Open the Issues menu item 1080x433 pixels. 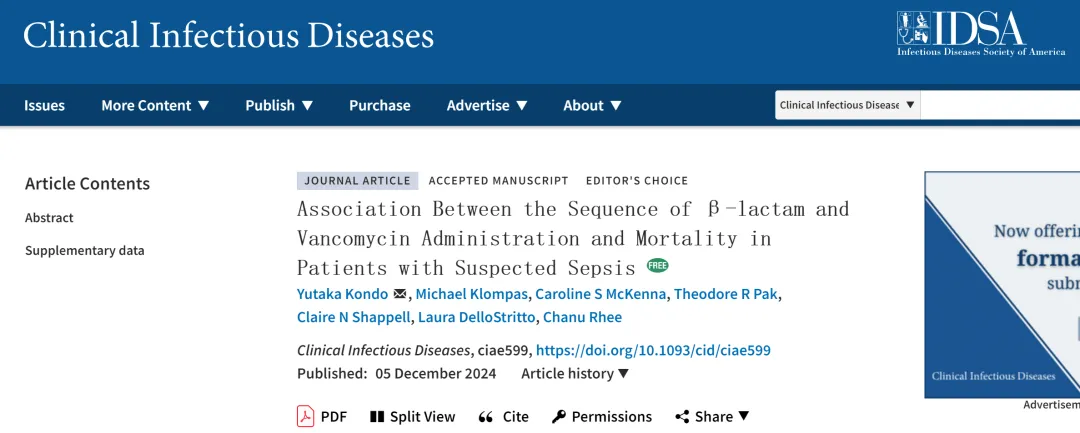(44, 105)
